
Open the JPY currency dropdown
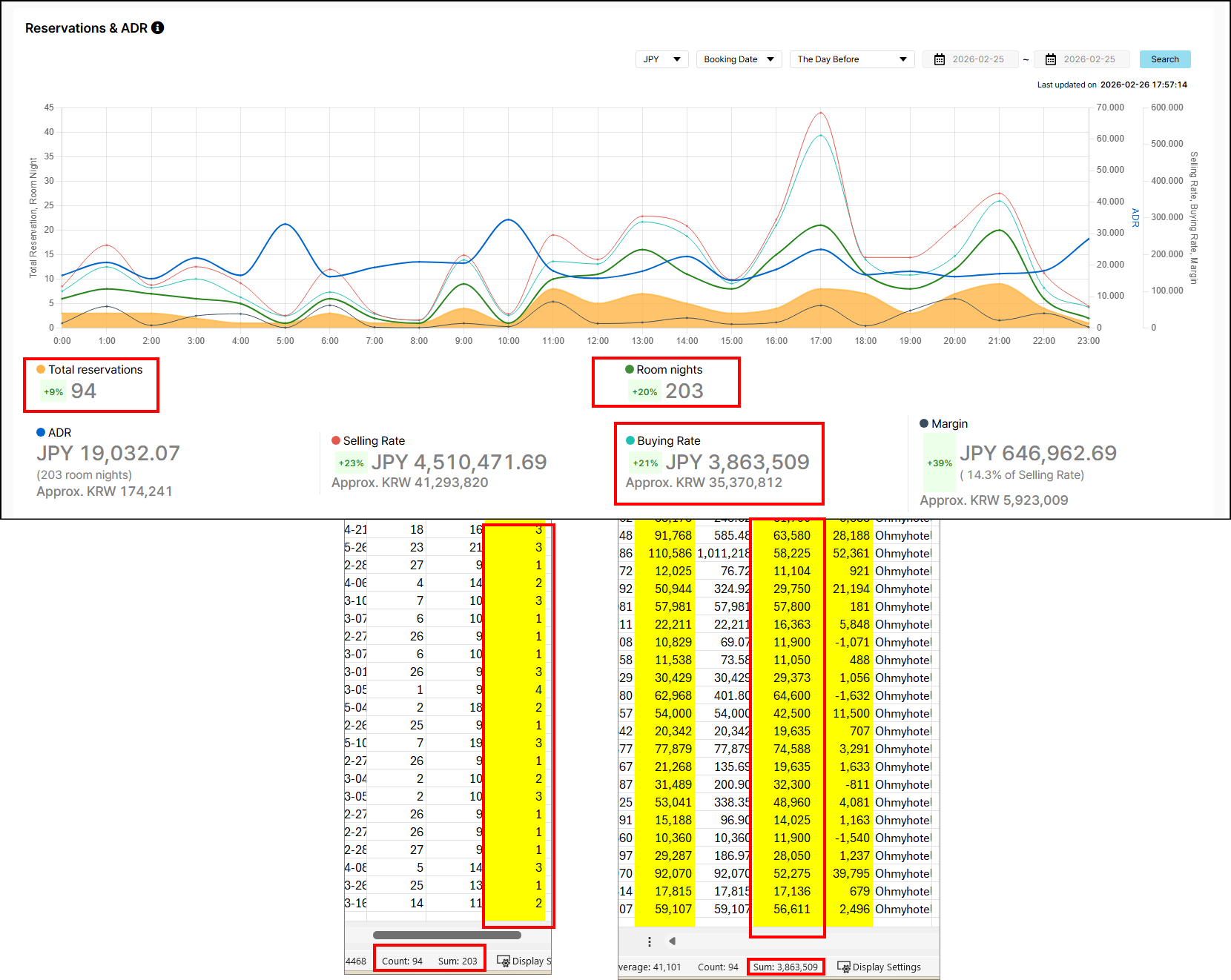tap(661, 59)
